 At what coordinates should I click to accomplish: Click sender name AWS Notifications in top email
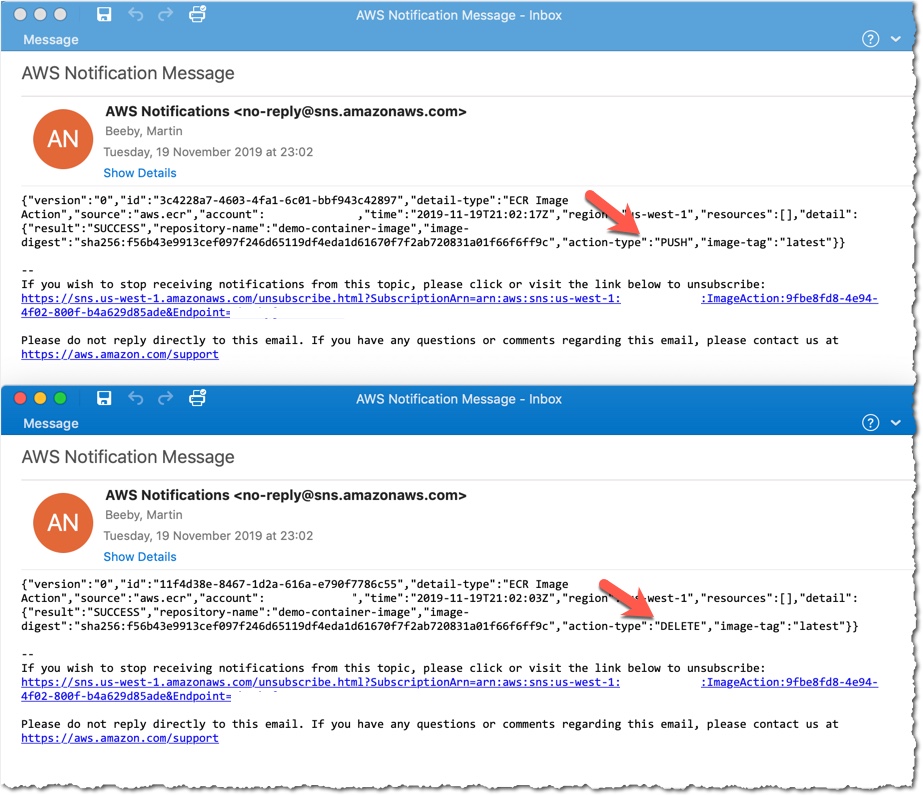[168, 111]
